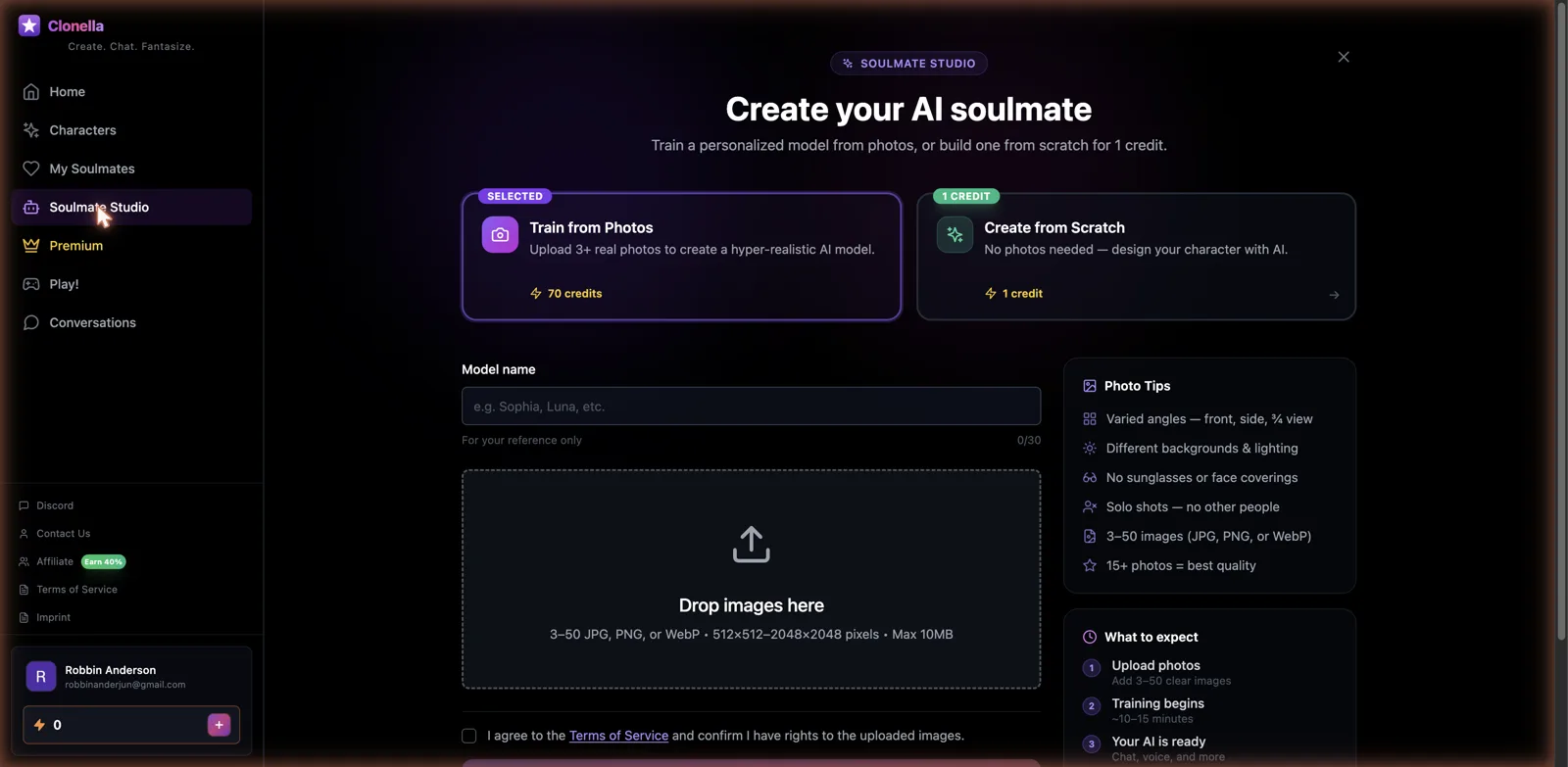Click the Affiliate Earn 40% link
1568x767 pixels.
tap(72, 561)
